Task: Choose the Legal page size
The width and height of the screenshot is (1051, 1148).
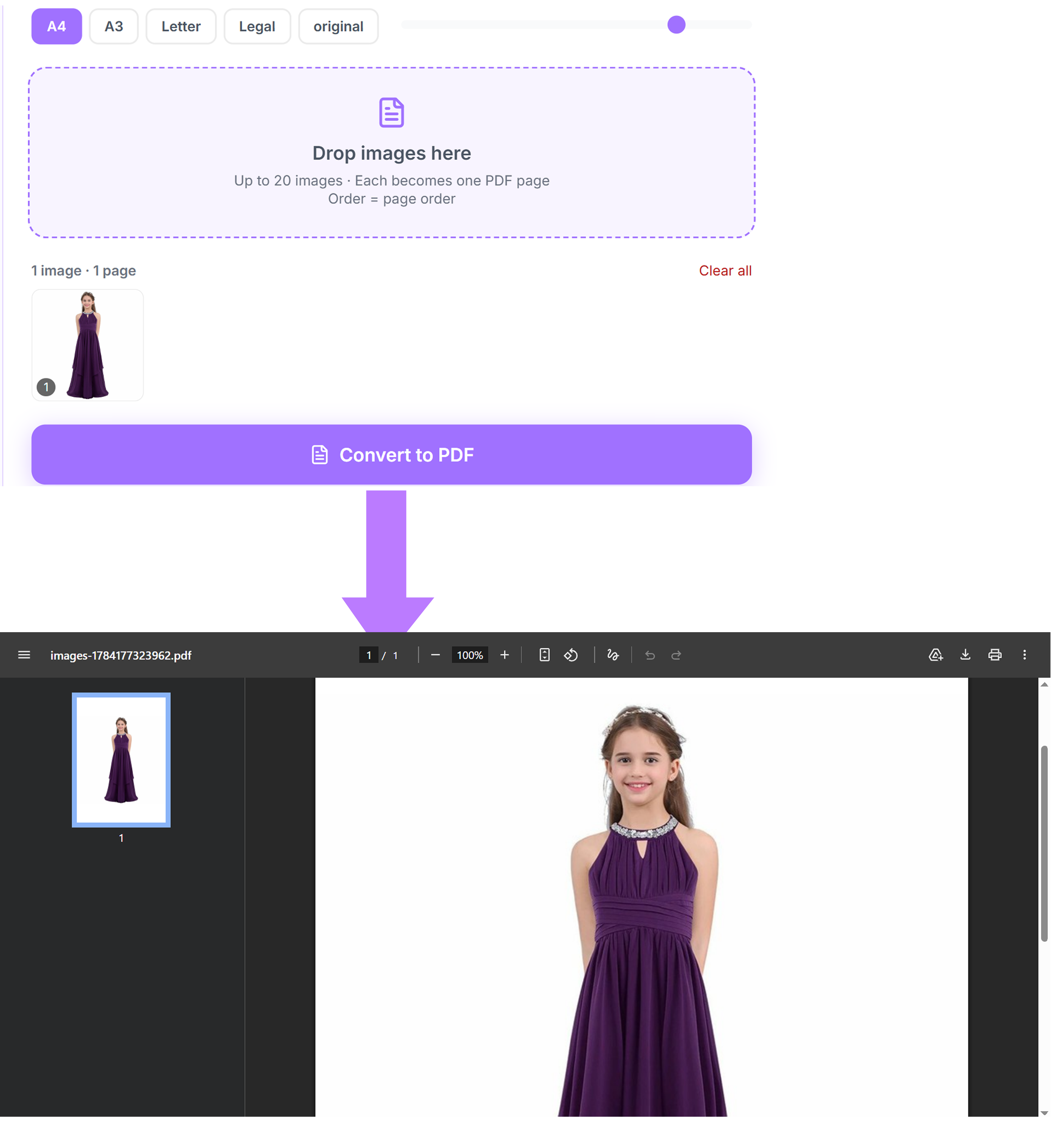Action: [x=257, y=26]
